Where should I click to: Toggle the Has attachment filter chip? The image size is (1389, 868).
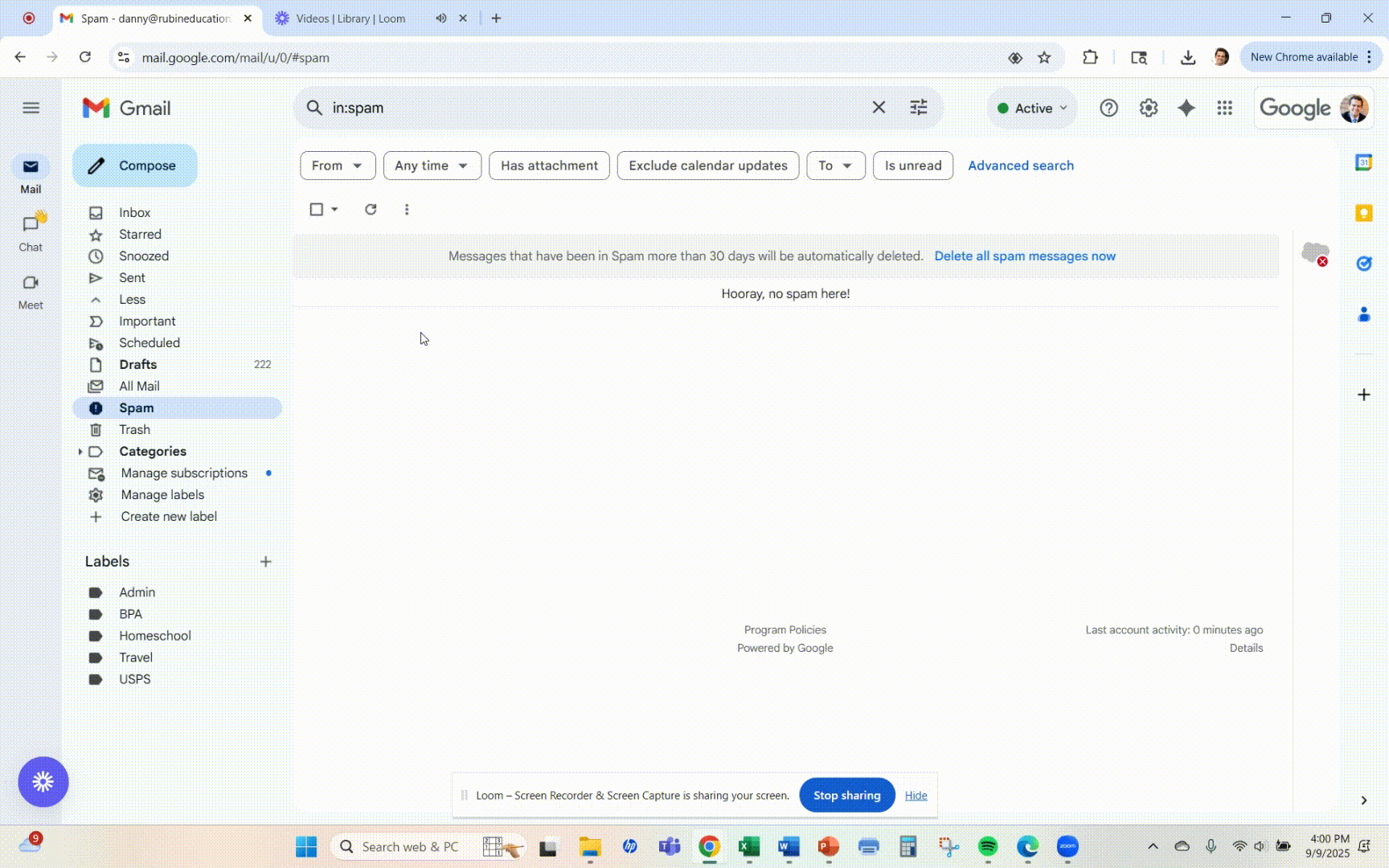click(549, 166)
